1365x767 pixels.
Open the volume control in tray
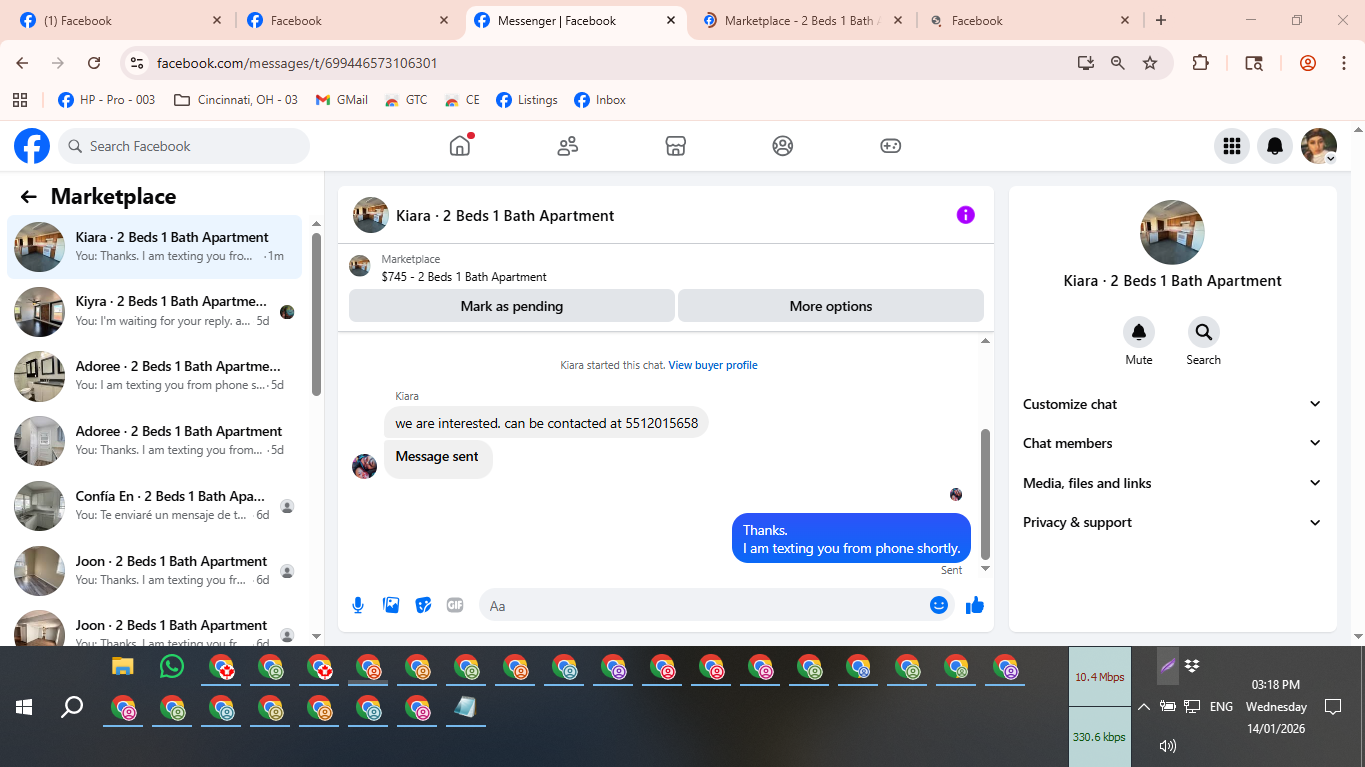[x=1167, y=745]
